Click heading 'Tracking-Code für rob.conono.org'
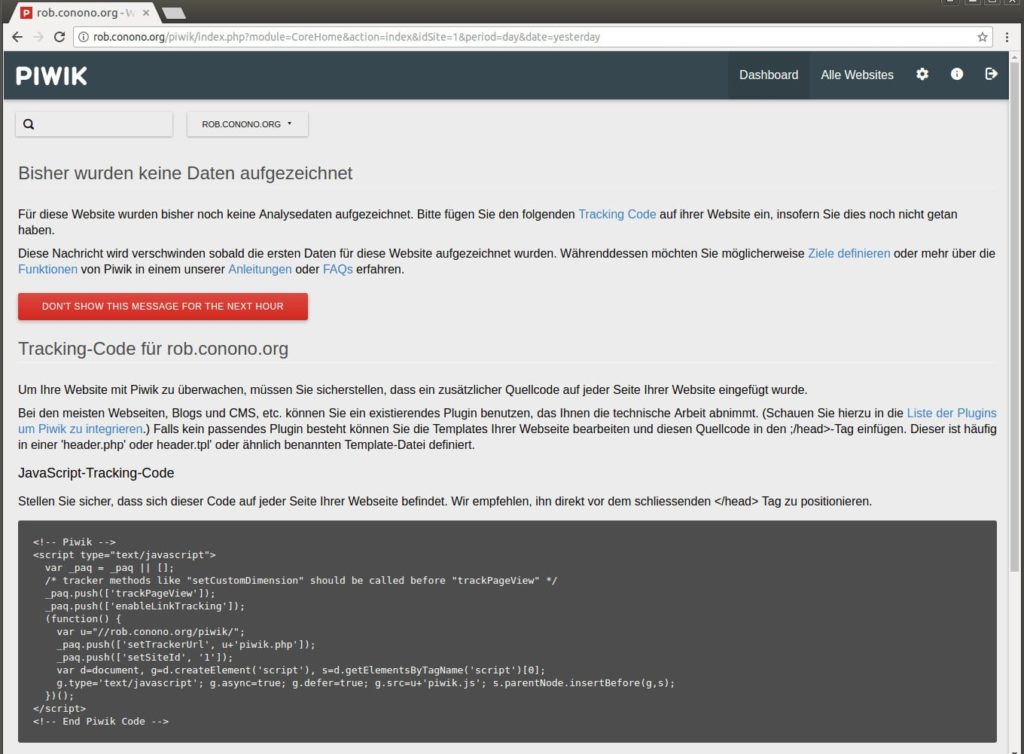 [x=153, y=349]
